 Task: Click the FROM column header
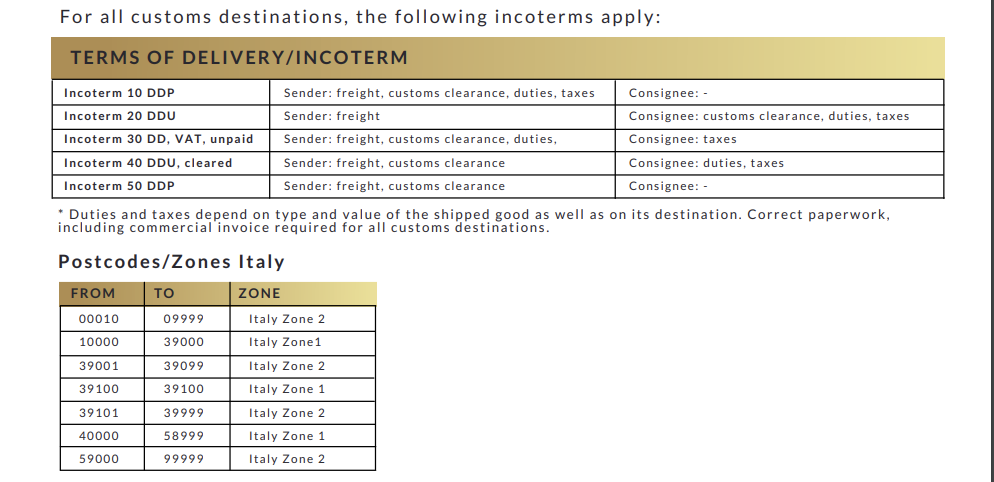[93, 294]
